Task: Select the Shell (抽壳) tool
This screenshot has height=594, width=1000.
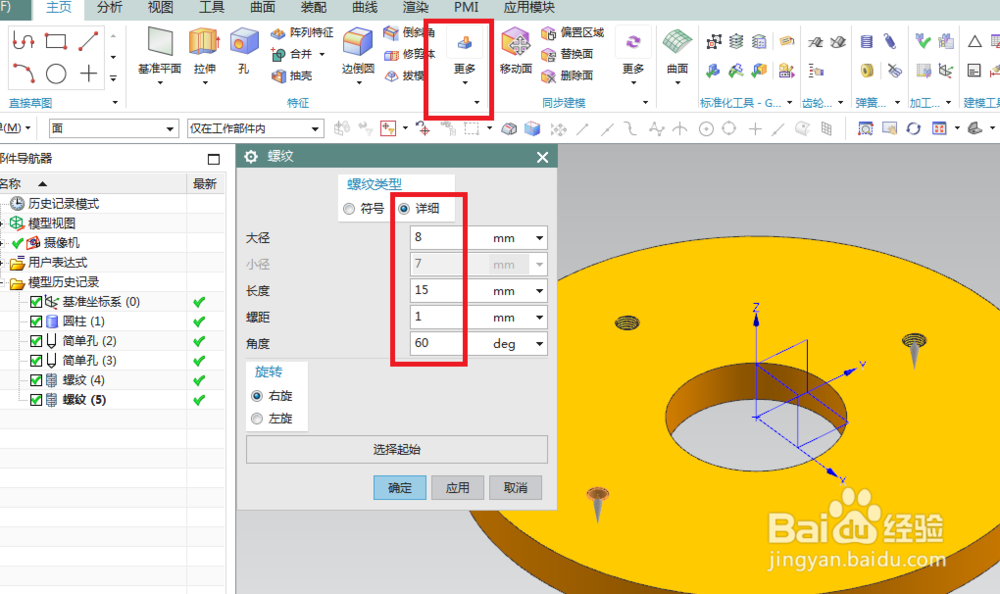Action: 291,76
